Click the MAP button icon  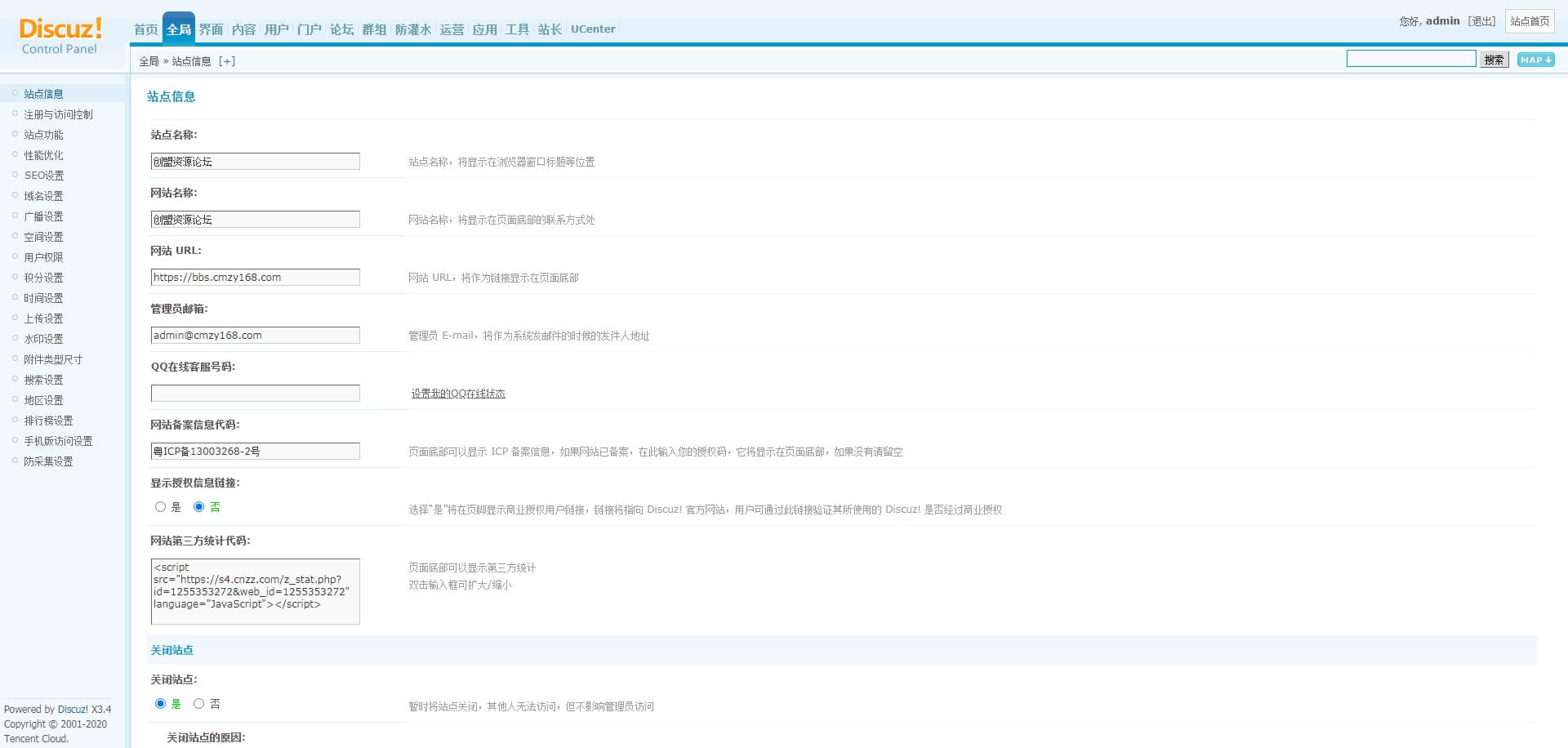click(1535, 60)
